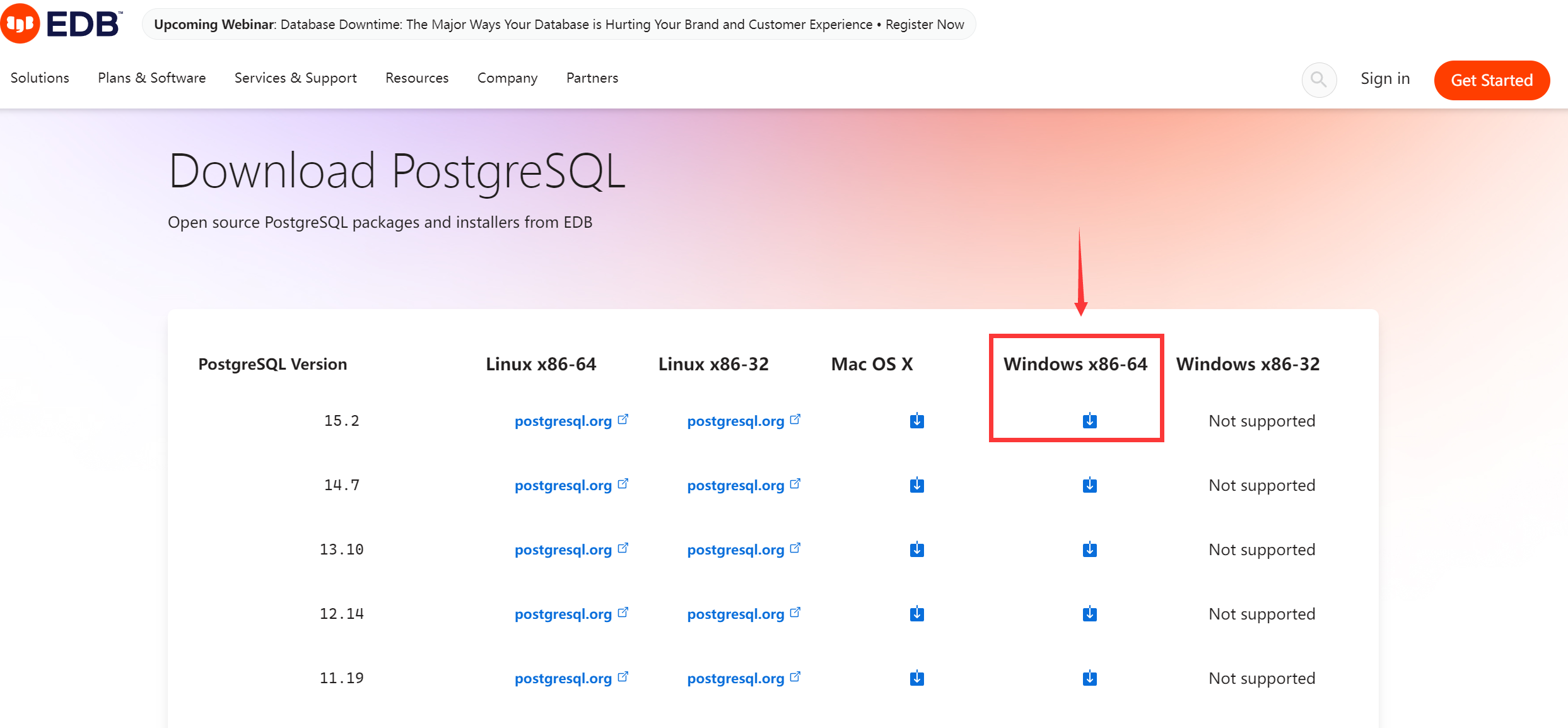Click the Mac OS X column header
1568x728 pixels.
point(872,364)
